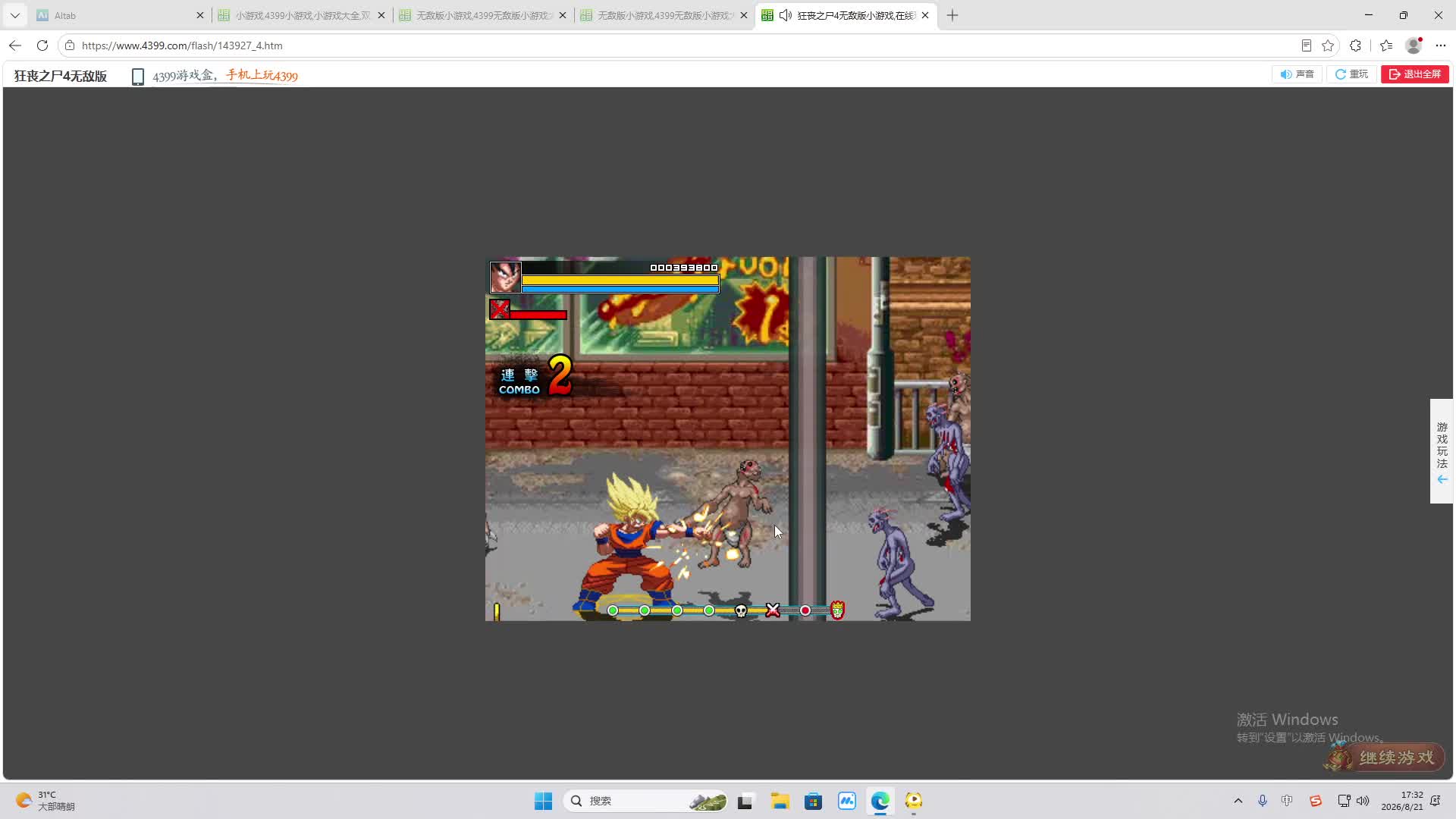View site information lock icon
Screen dimensions: 1456x819
(x=70, y=45)
